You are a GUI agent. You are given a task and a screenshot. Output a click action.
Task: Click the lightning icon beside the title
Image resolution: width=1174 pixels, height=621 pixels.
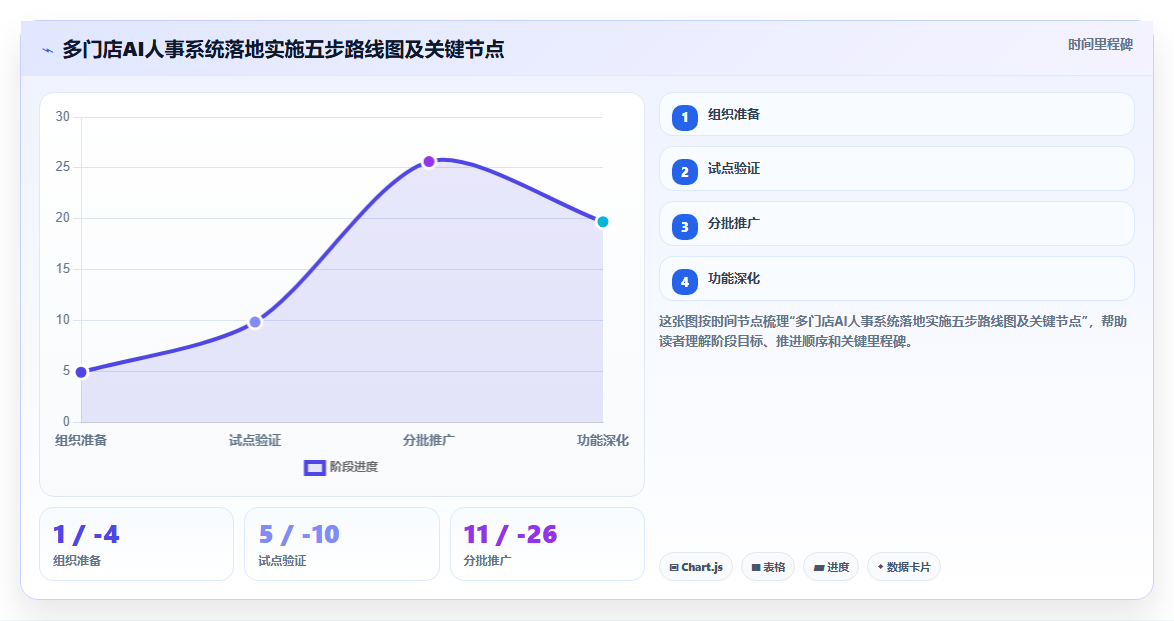tap(48, 50)
